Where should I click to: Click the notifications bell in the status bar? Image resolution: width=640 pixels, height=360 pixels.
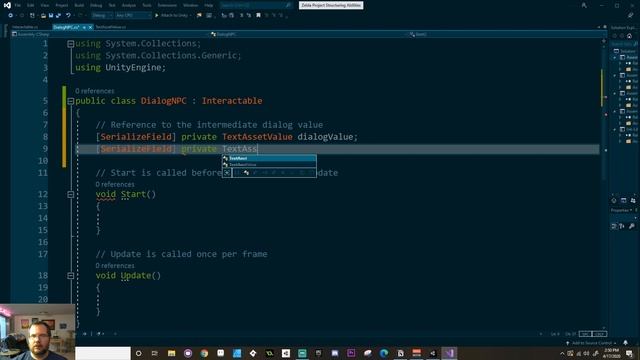[625, 343]
